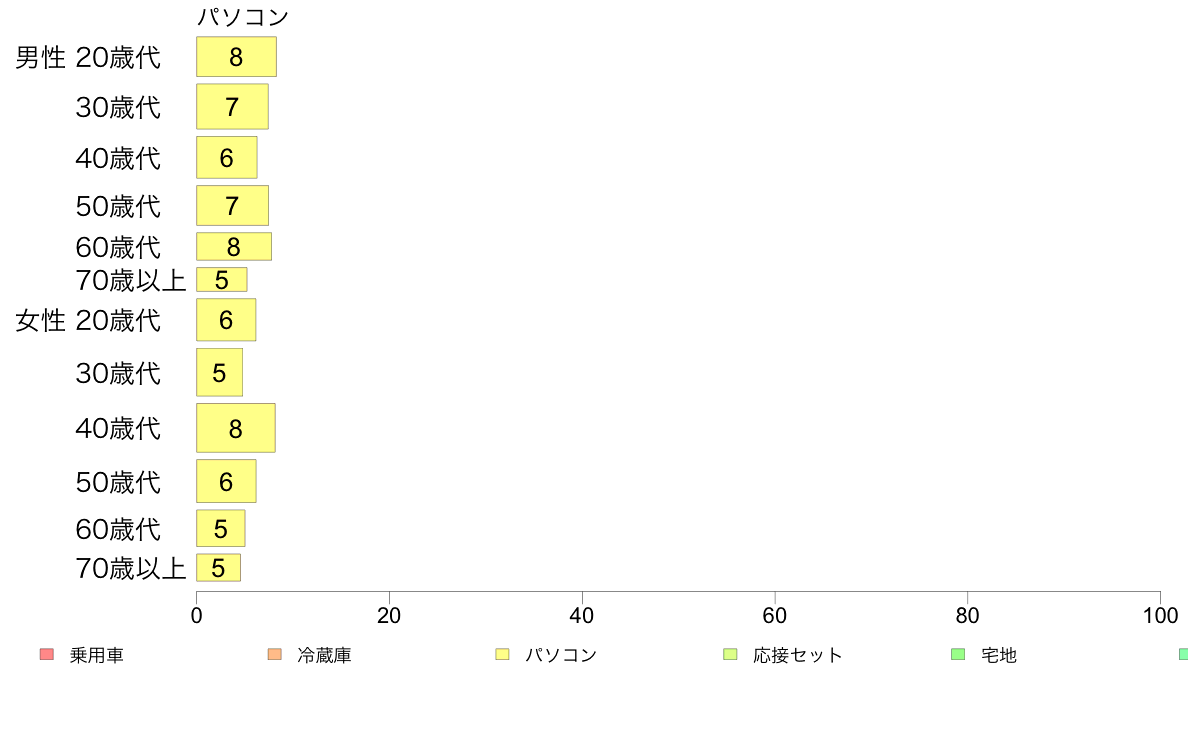The height and width of the screenshot is (736, 1188).
Task: Click the 男性 group label
Action: 40,58
